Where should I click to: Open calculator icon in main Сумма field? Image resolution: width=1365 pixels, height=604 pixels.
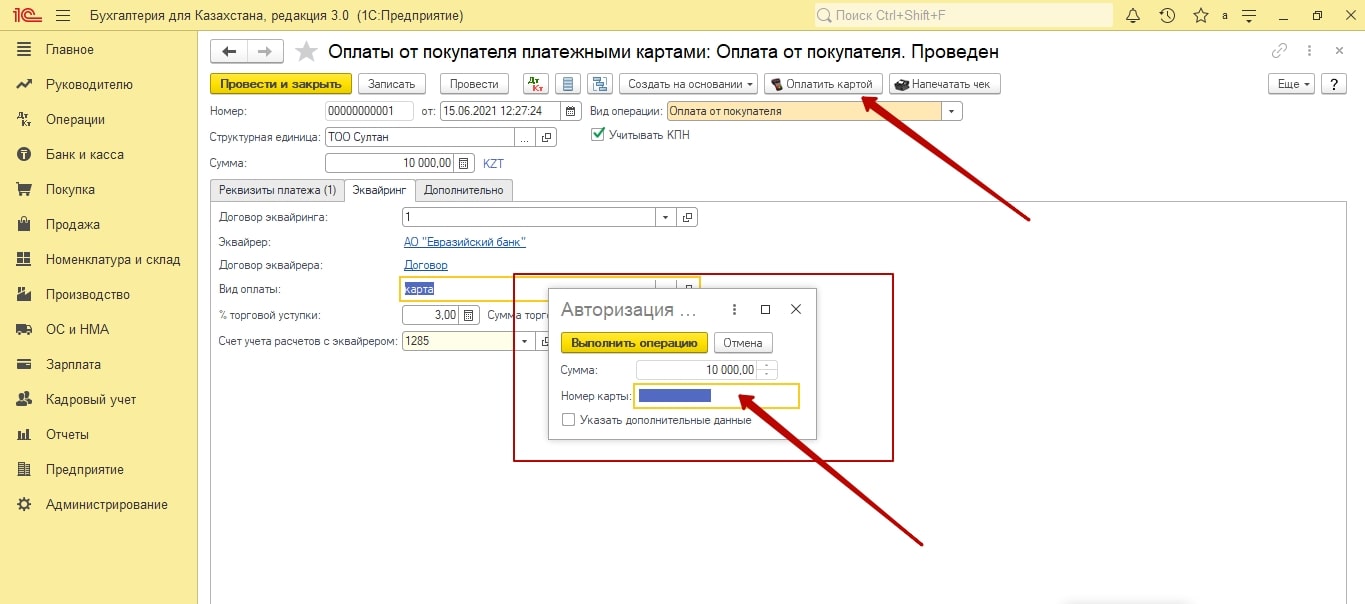[x=464, y=163]
